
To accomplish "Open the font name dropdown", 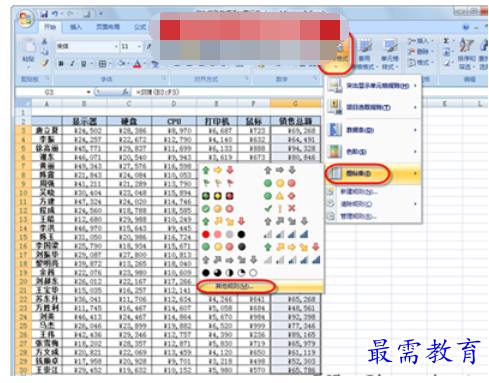I will [116, 46].
